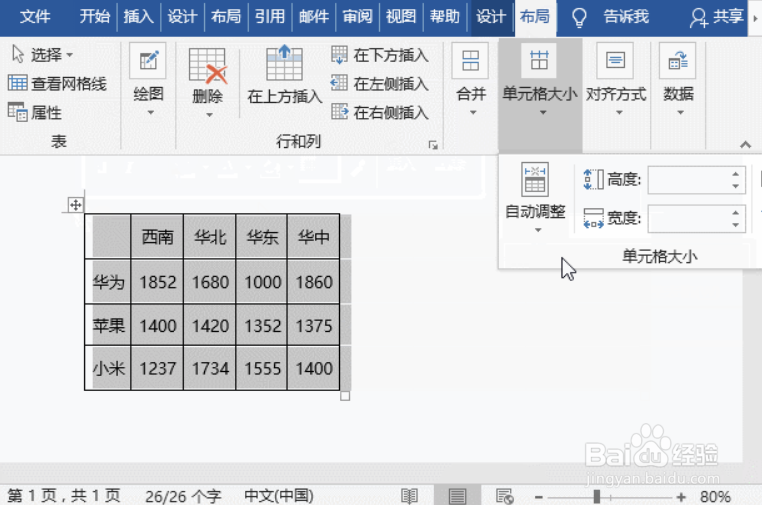Click the 共享 share button
This screenshot has width=762, height=505.
717,17
